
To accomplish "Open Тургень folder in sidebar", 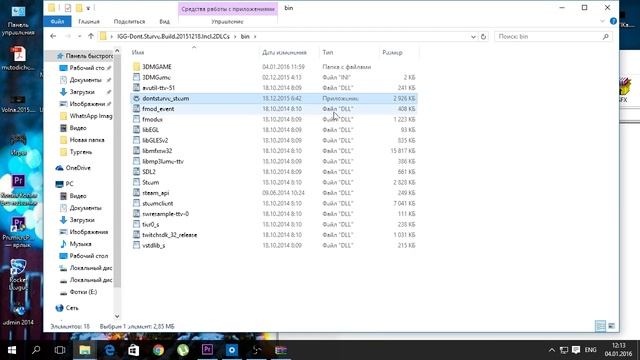I will coord(76,152).
